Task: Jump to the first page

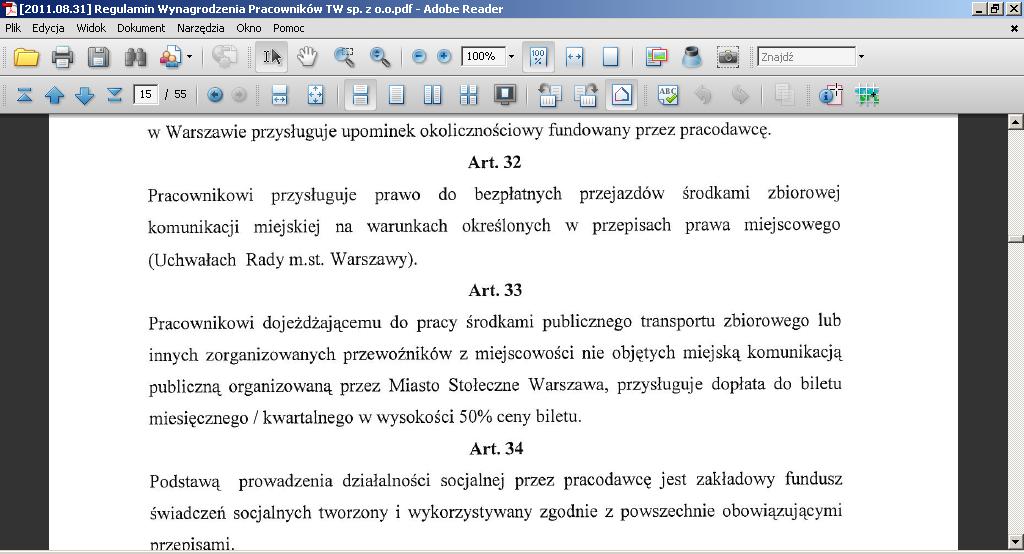Action: 24,95
